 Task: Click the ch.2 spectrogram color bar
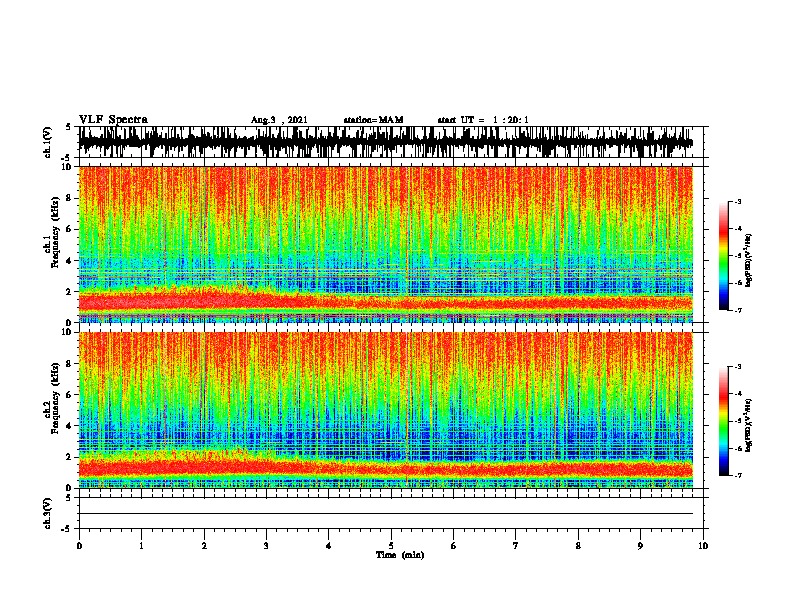point(723,421)
